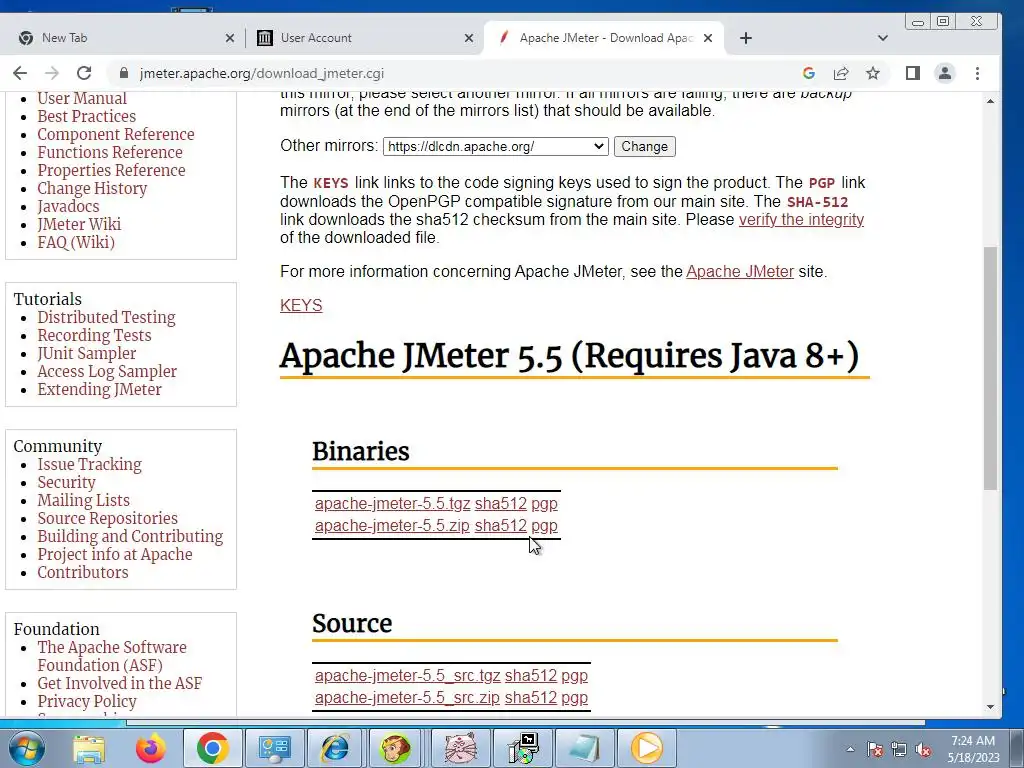Viewport: 1024px width, 768px height.
Task: Download apache-jmeter-5.5.tgz binary
Action: tap(392, 504)
